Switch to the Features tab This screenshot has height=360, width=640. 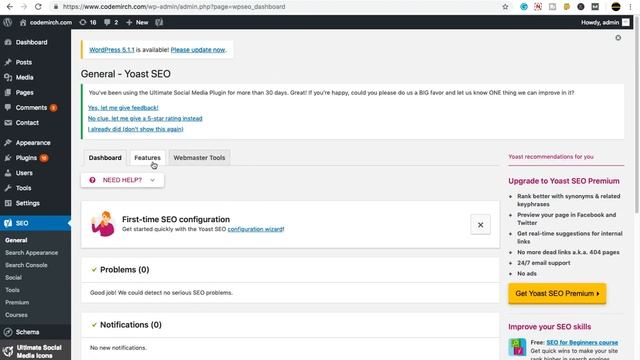tap(147, 158)
